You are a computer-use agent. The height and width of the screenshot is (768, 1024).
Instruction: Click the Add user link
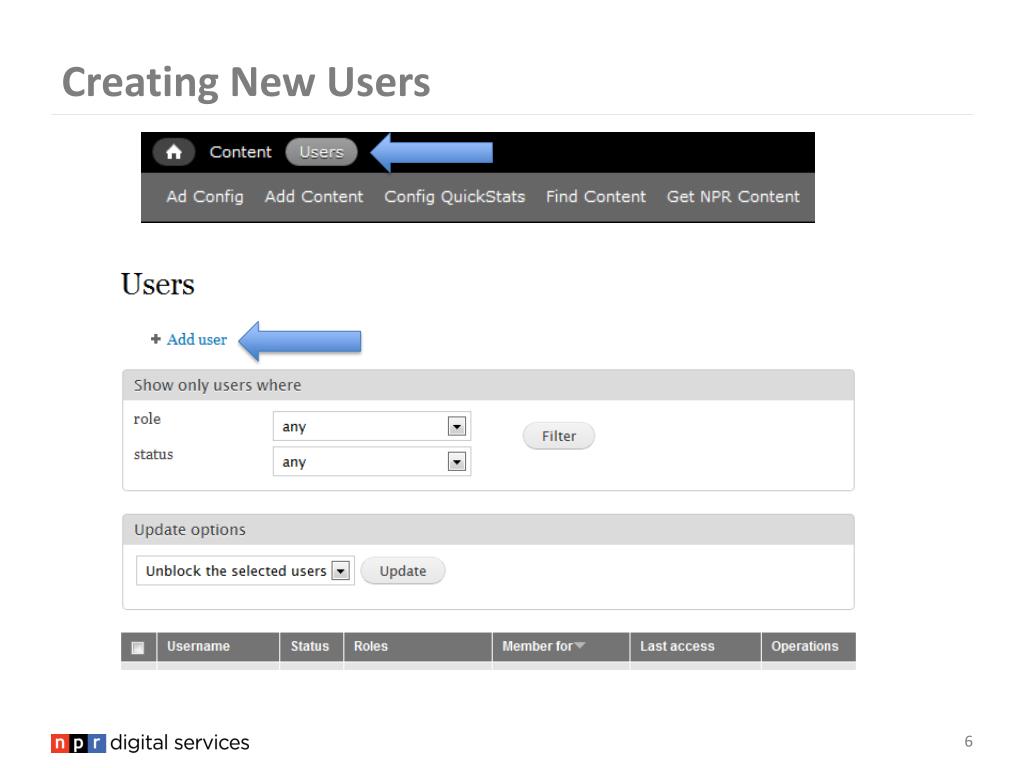pos(197,340)
